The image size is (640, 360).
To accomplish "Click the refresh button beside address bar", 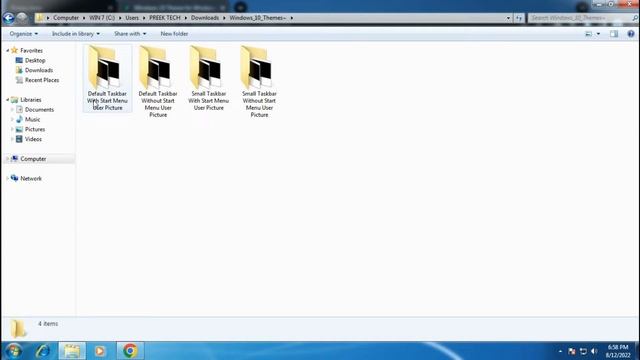I will tap(519, 18).
